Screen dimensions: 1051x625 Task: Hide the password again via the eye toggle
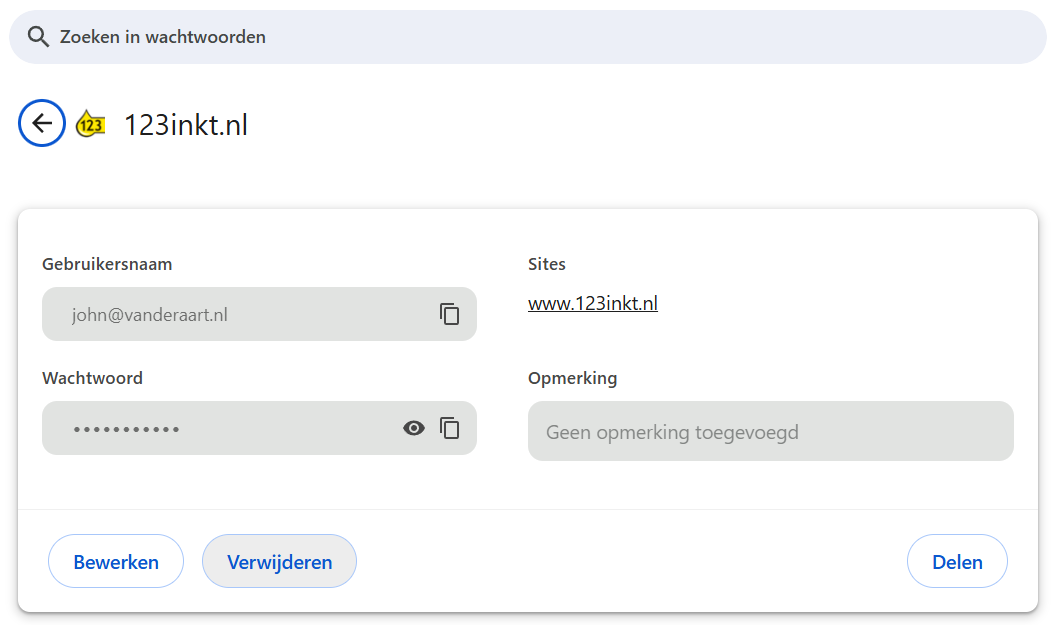(x=413, y=427)
